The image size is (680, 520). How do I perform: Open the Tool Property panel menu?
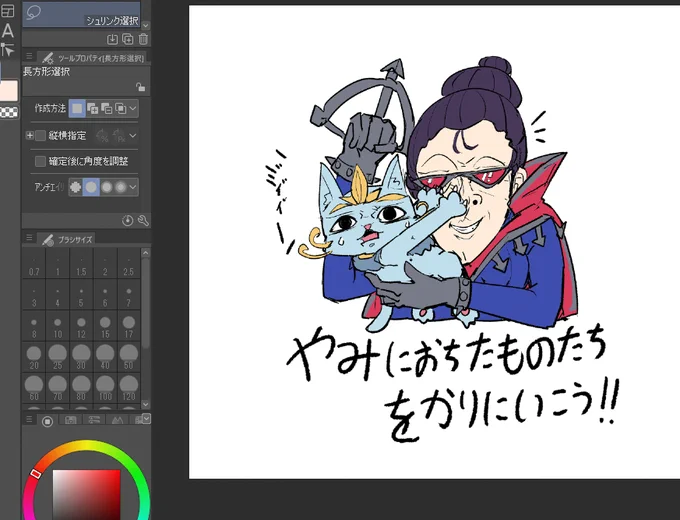point(29,56)
